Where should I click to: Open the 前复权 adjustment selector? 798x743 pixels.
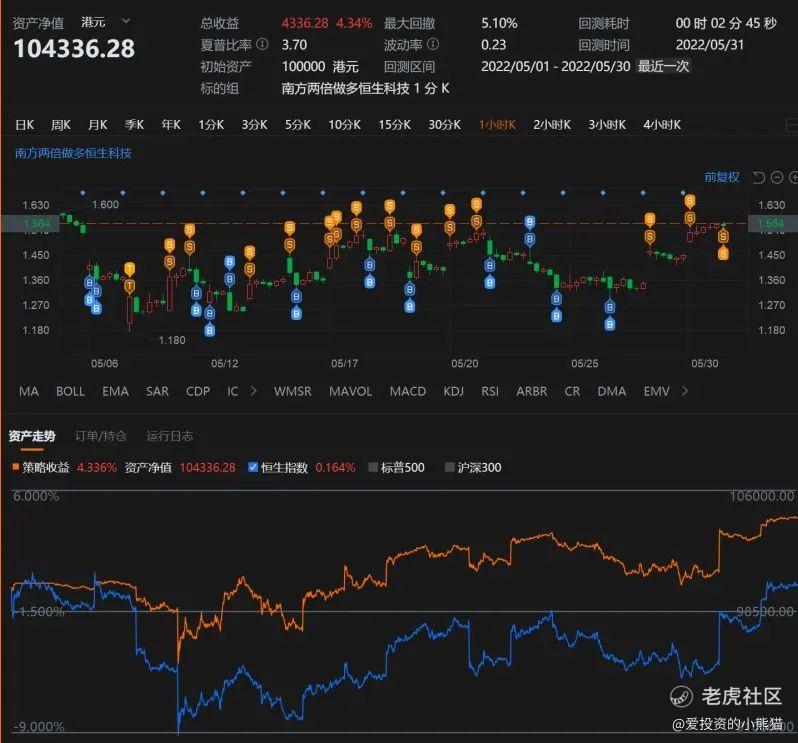(x=722, y=177)
